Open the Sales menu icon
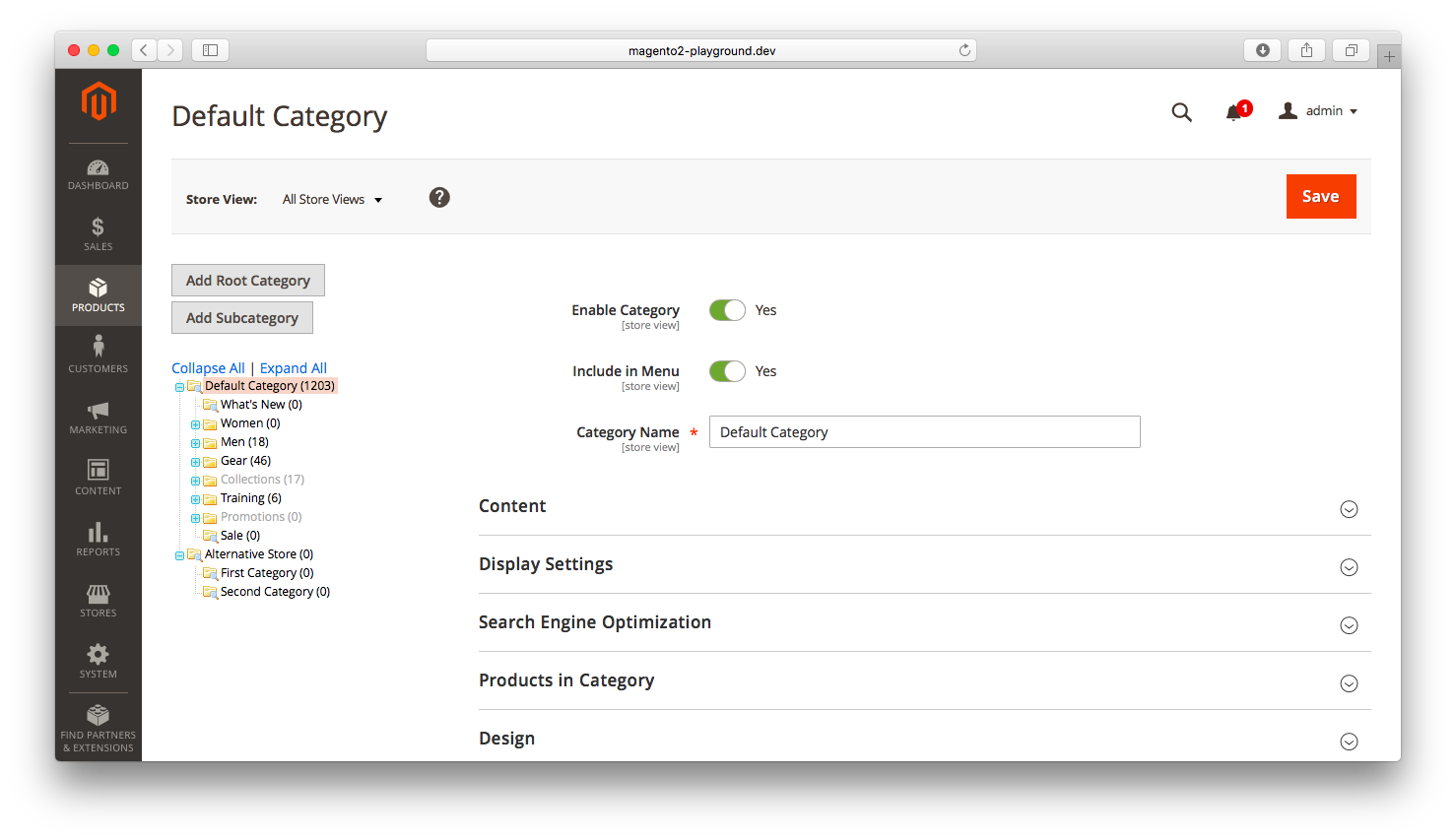 (98, 229)
